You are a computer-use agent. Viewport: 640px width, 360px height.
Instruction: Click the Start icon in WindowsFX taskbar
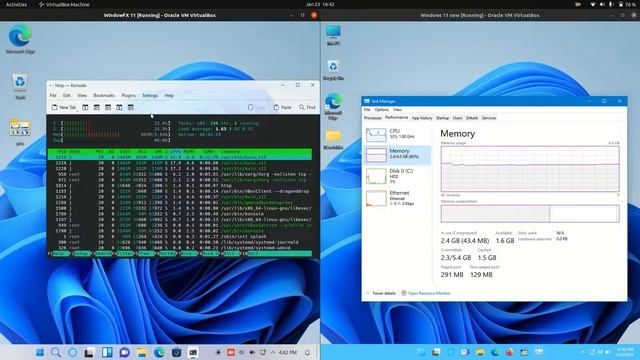coord(40,352)
